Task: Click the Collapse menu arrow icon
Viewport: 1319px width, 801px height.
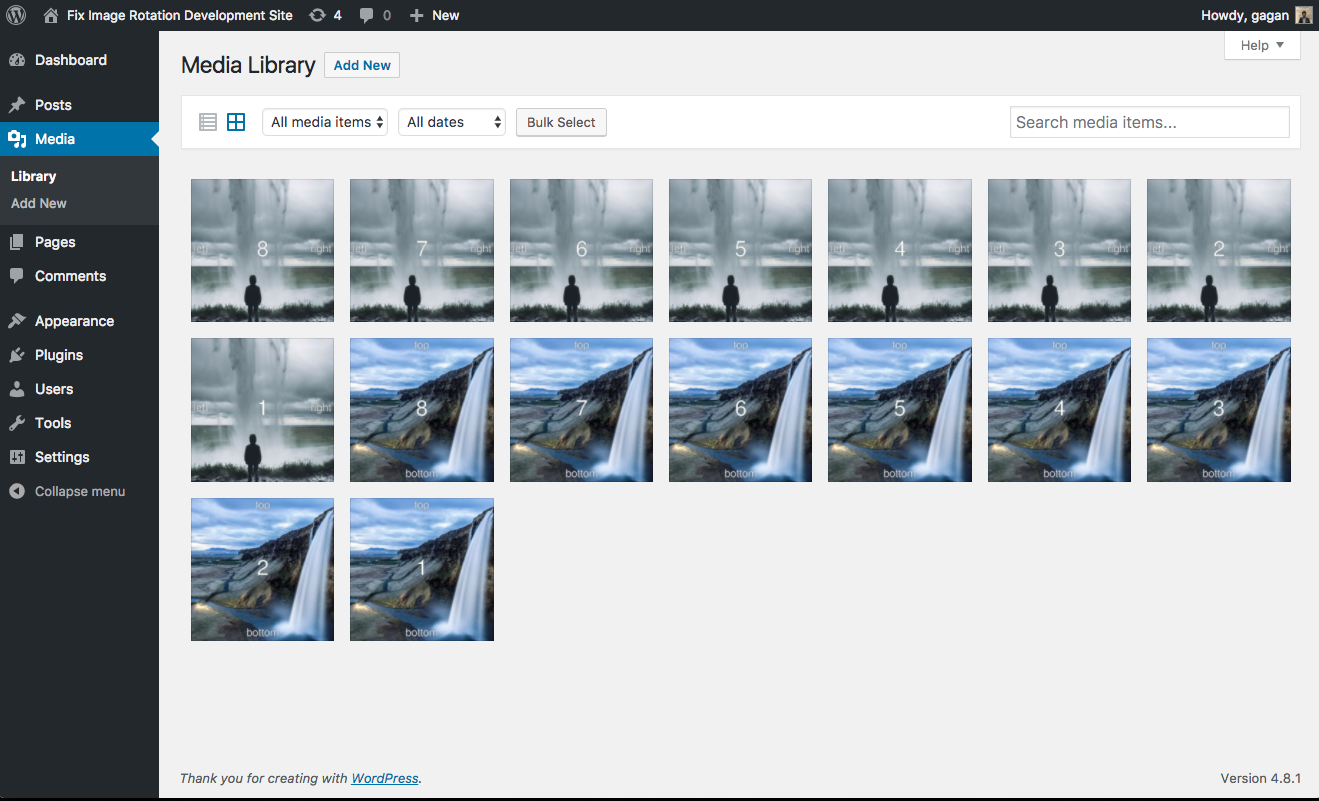Action: (17, 491)
